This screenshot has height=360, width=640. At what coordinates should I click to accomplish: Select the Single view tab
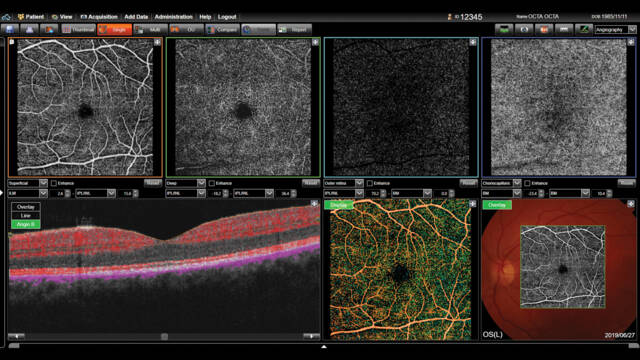click(115, 29)
